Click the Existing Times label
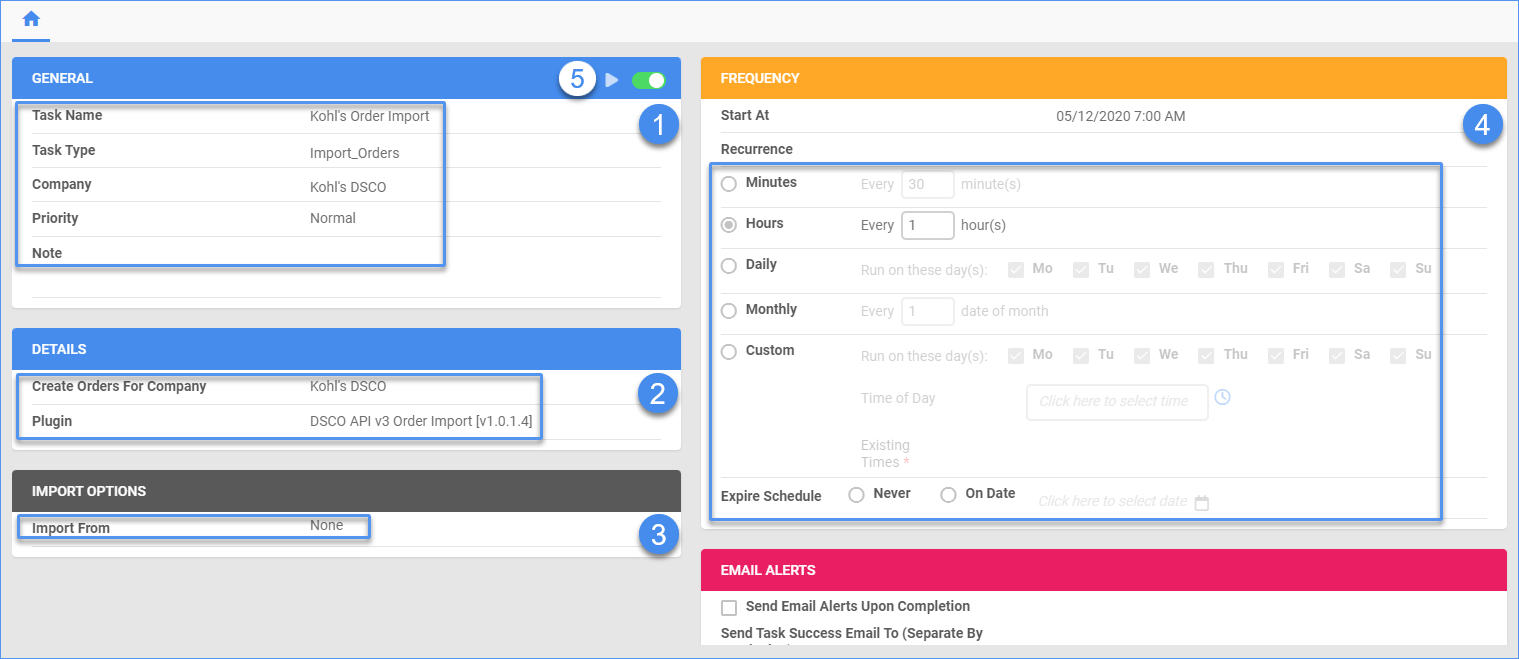Viewport: 1519px width, 659px height. click(886, 453)
